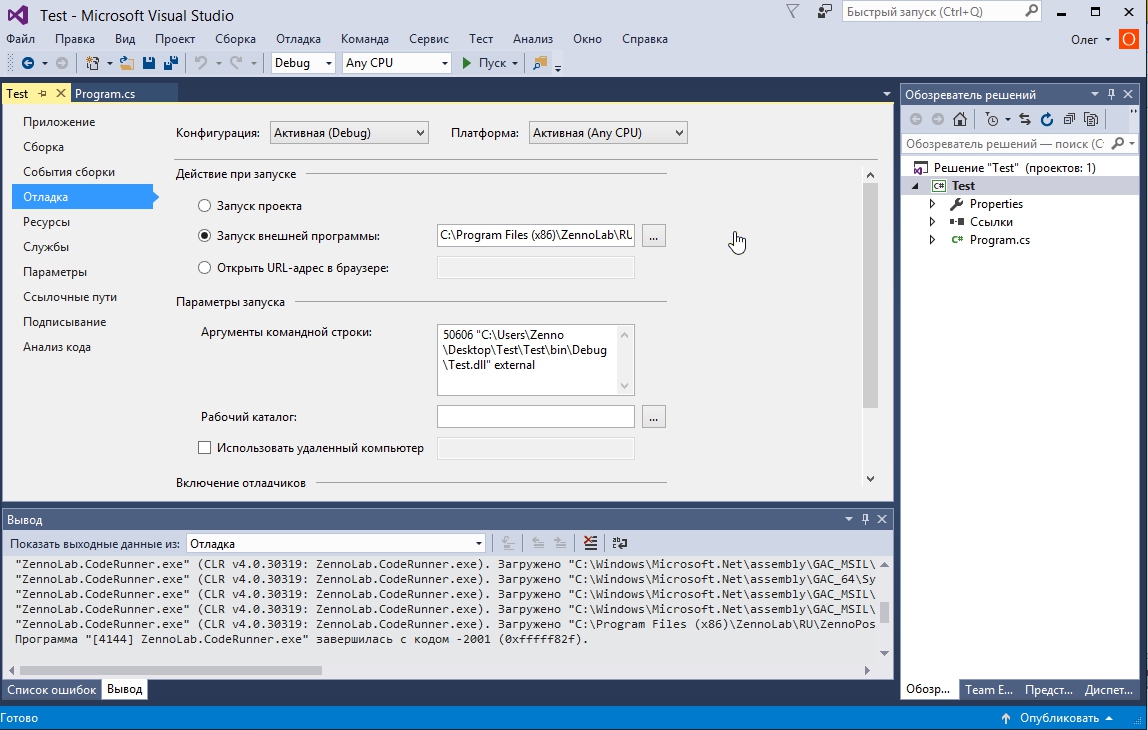Open the Платформа Активная (Any CPU) dropdown
Image resolution: width=1148 pixels, height=730 pixels.
(x=608, y=133)
